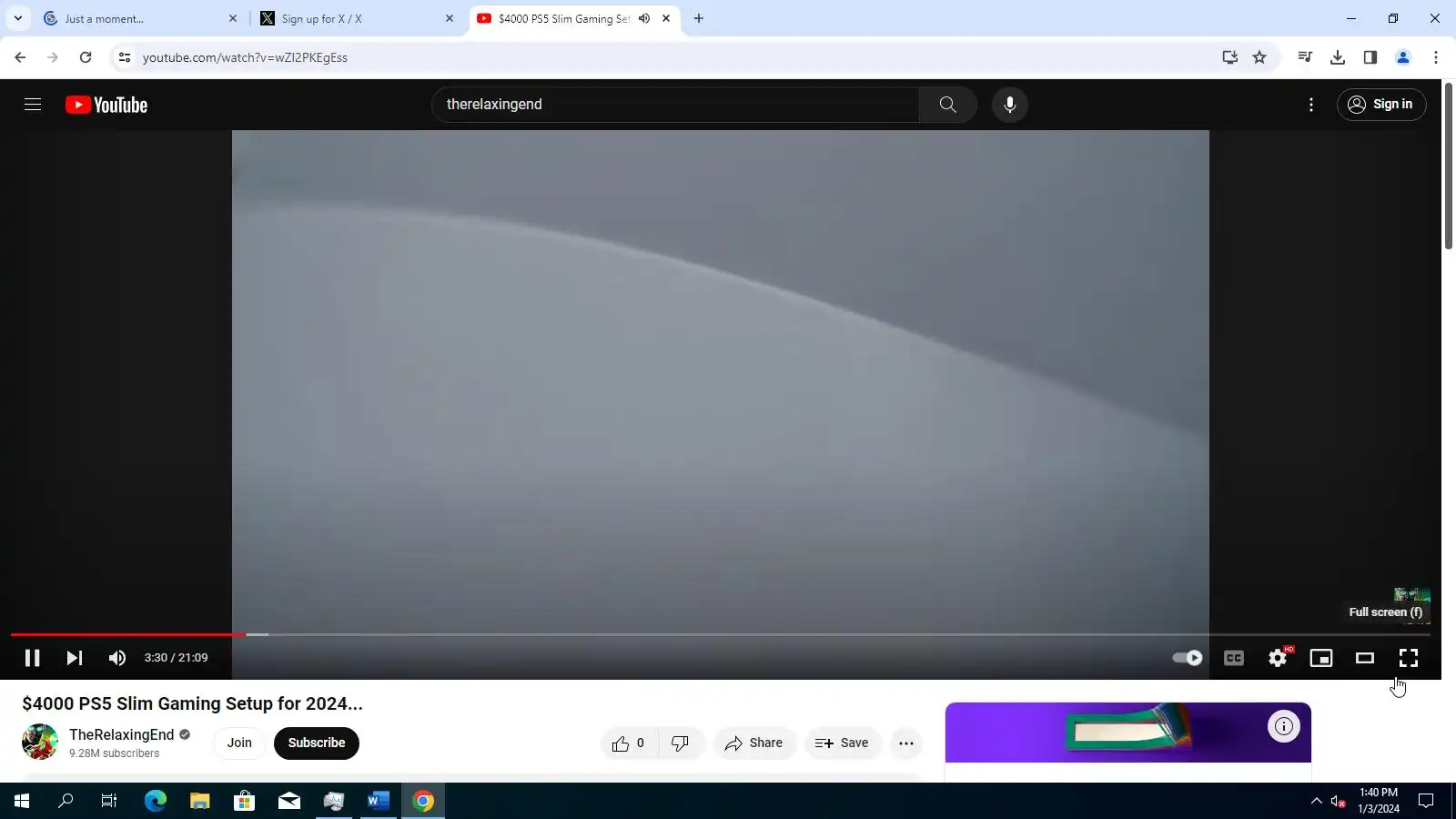Go forward in browser history
Image resolution: width=1456 pixels, height=819 pixels.
click(53, 57)
